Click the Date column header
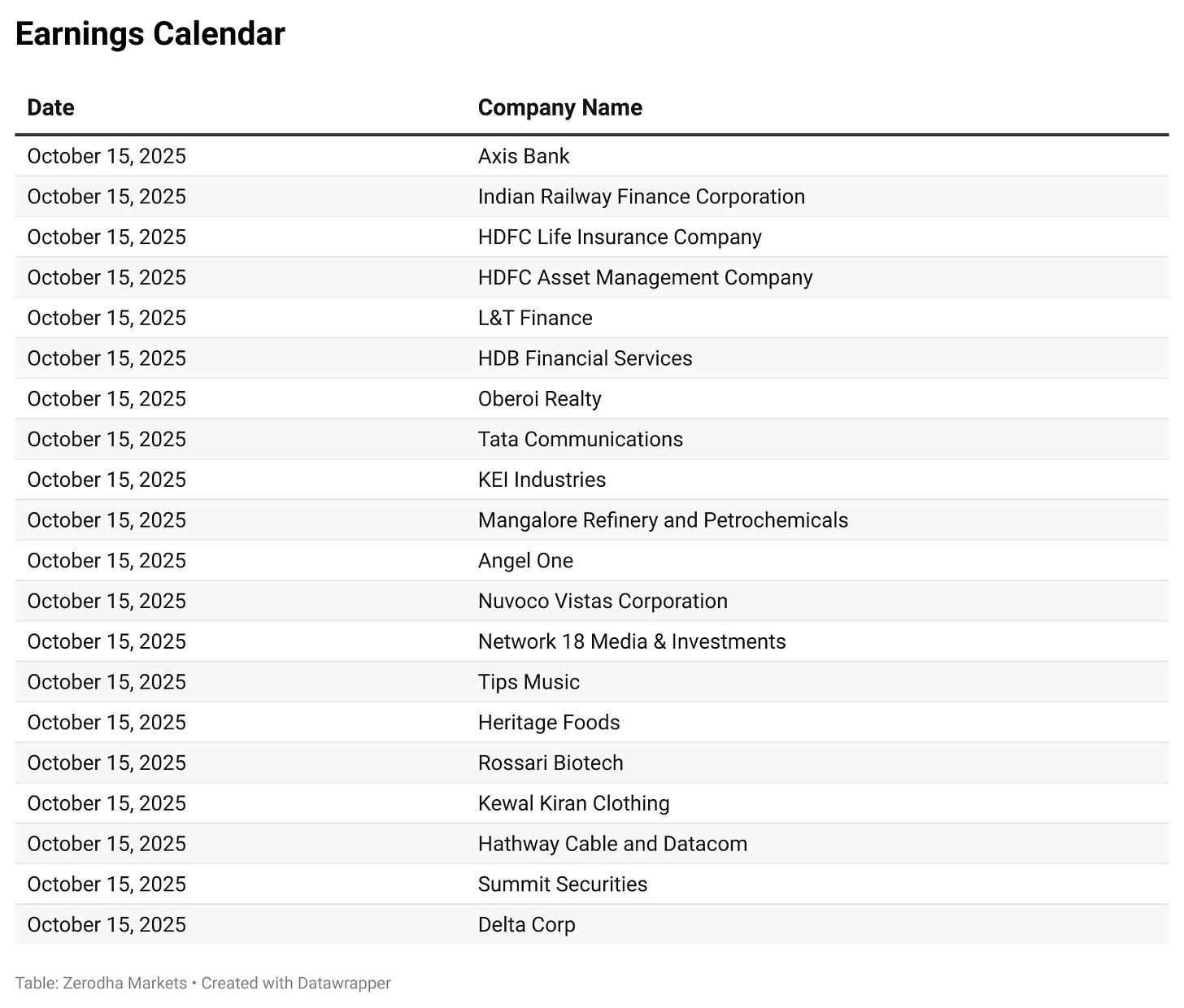This screenshot has width=1184, height=1008. click(50, 107)
